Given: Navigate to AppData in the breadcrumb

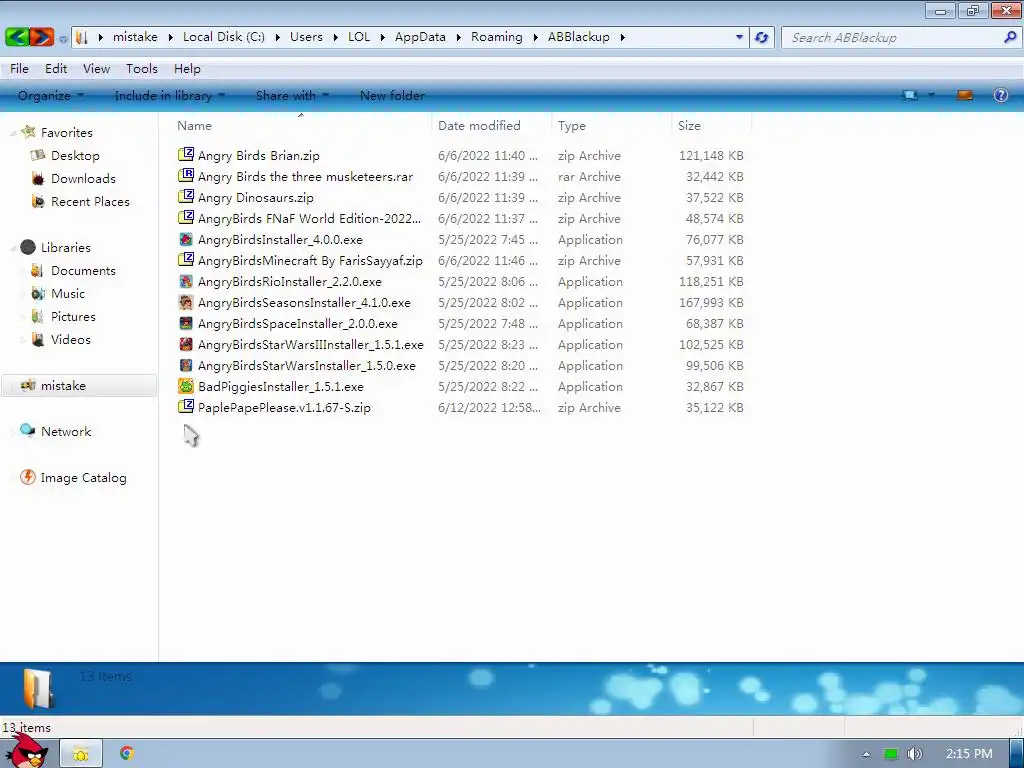Looking at the screenshot, I should click(420, 37).
